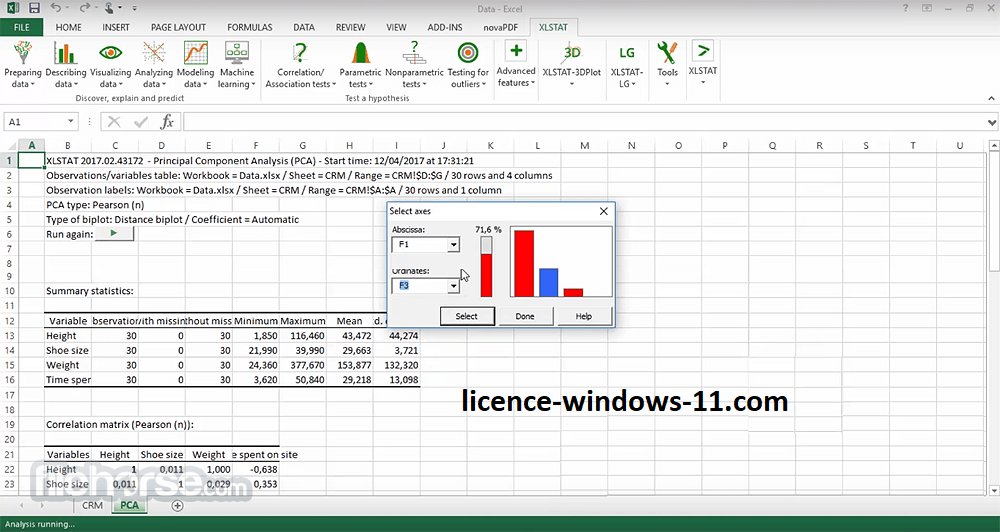Open Visualizing data tools

pos(110,54)
